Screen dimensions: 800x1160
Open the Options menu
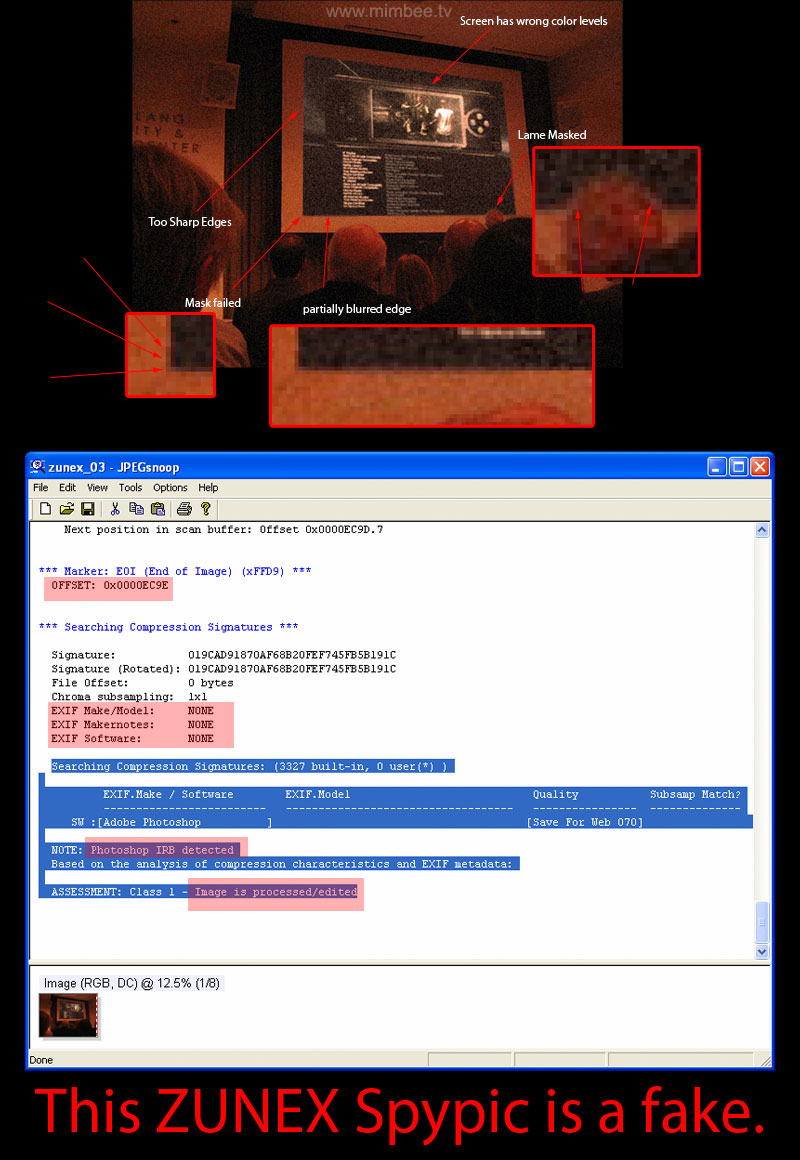(x=170, y=488)
